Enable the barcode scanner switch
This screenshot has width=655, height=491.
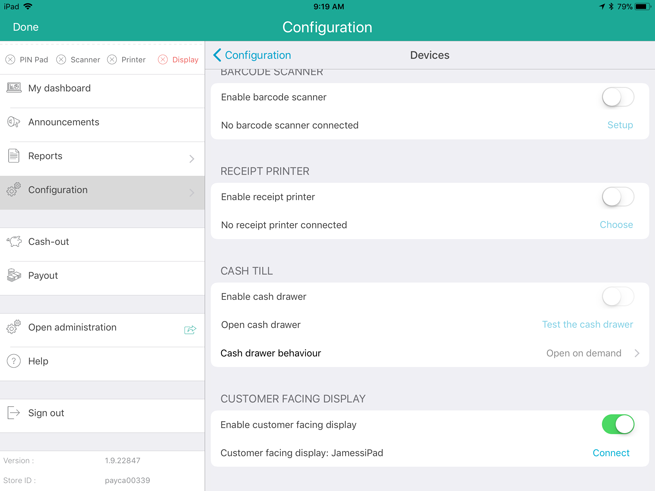click(x=617, y=97)
